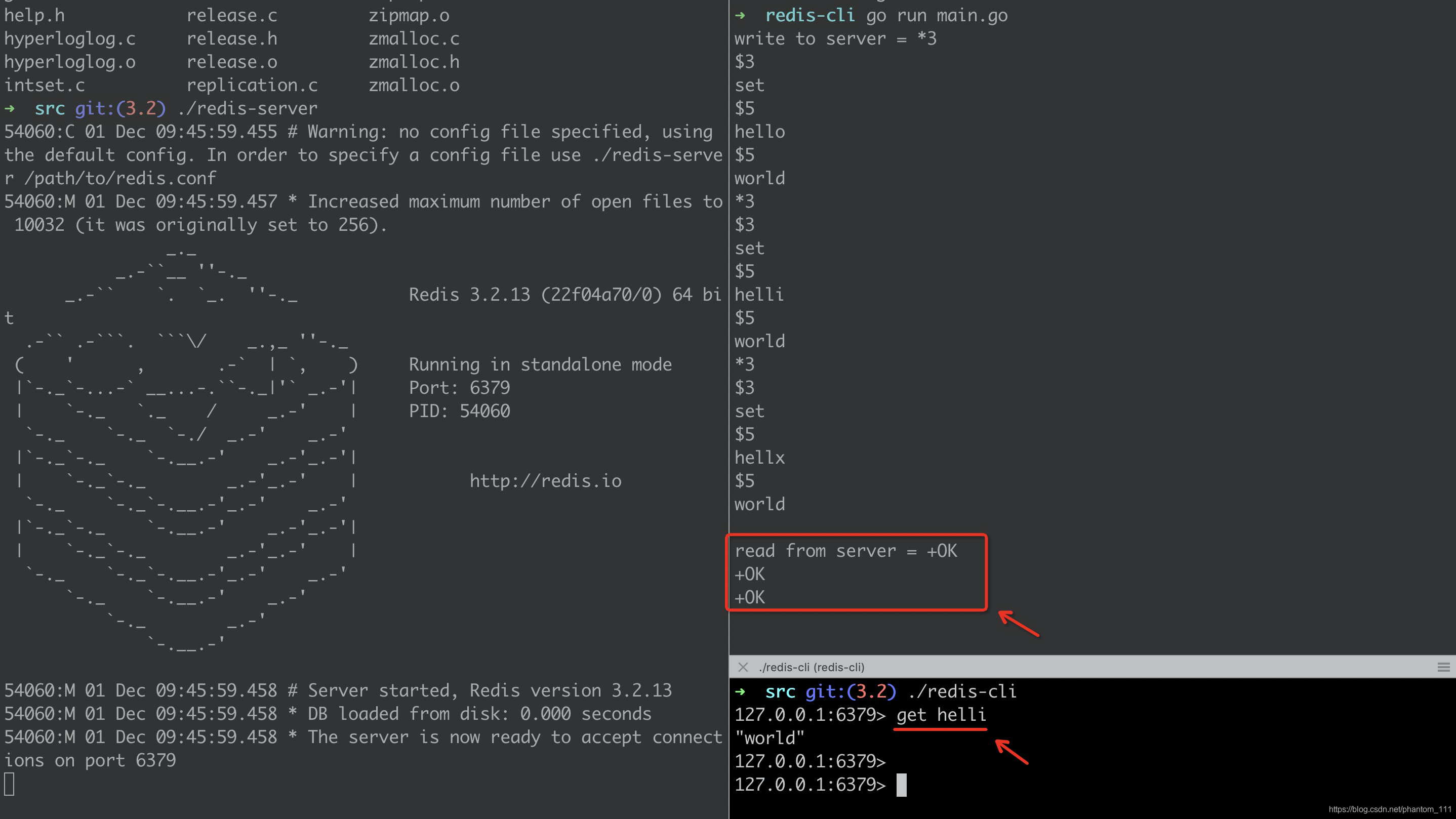Click 'Port: 6379' in server banner

pos(460,388)
